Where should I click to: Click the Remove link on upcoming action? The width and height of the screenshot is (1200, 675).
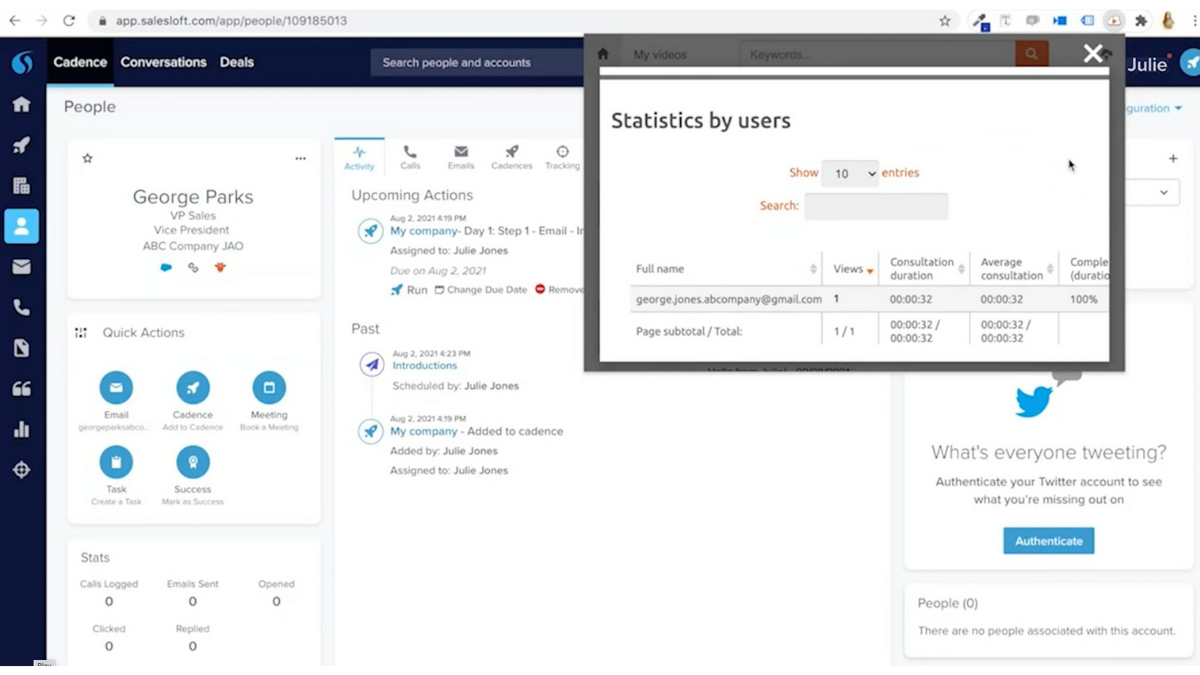click(x=559, y=290)
